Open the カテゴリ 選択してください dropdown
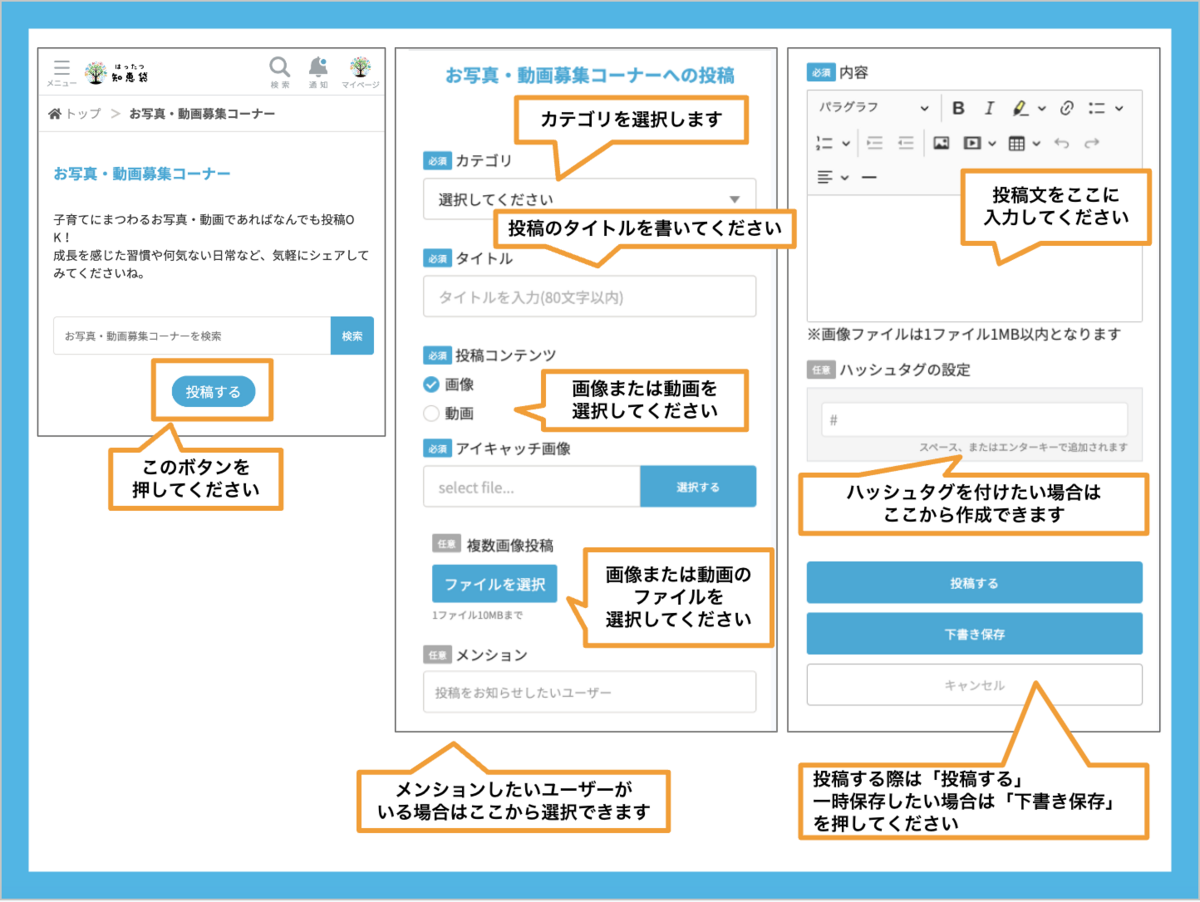The image size is (1200, 902). [589, 199]
